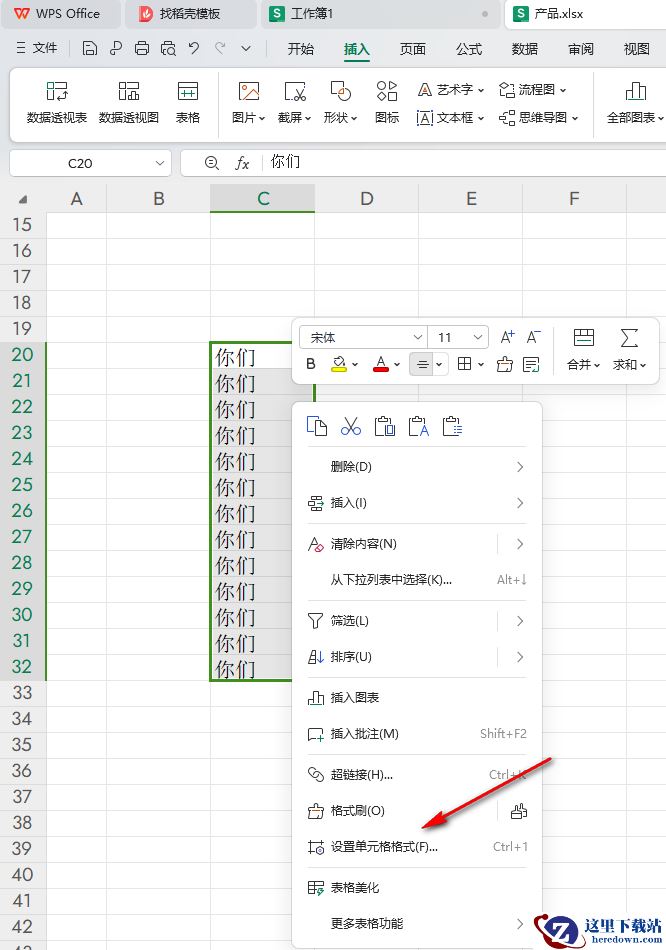Click Paste Special icon in context menu
The height and width of the screenshot is (950, 666).
(x=453, y=426)
